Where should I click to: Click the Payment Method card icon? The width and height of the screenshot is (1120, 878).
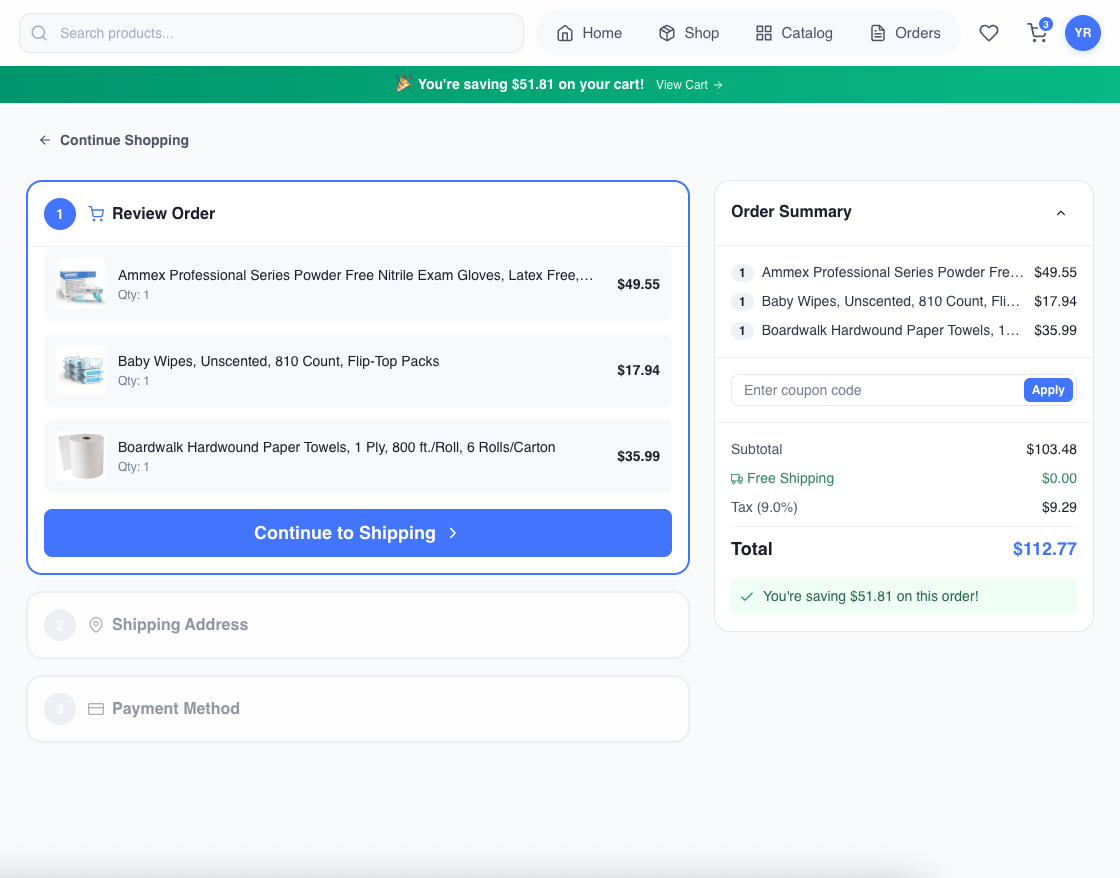[95, 708]
